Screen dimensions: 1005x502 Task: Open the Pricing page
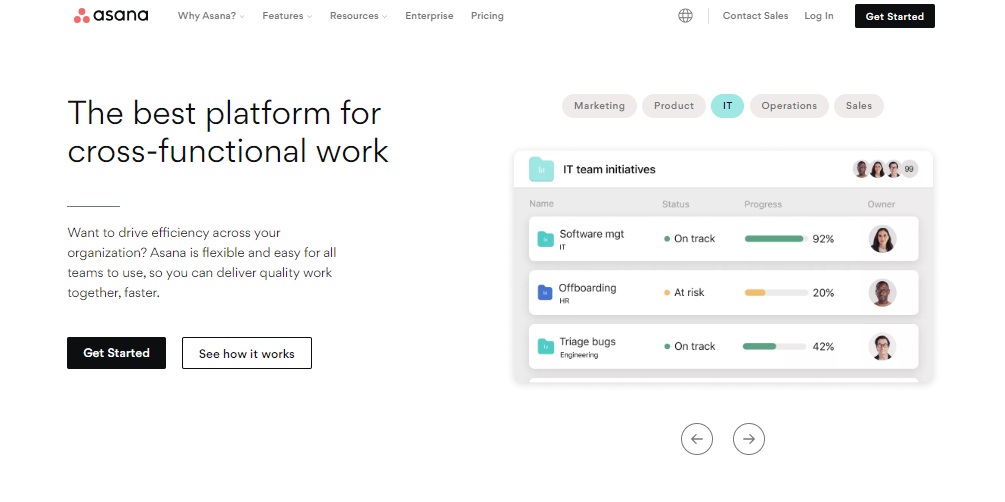[487, 16]
